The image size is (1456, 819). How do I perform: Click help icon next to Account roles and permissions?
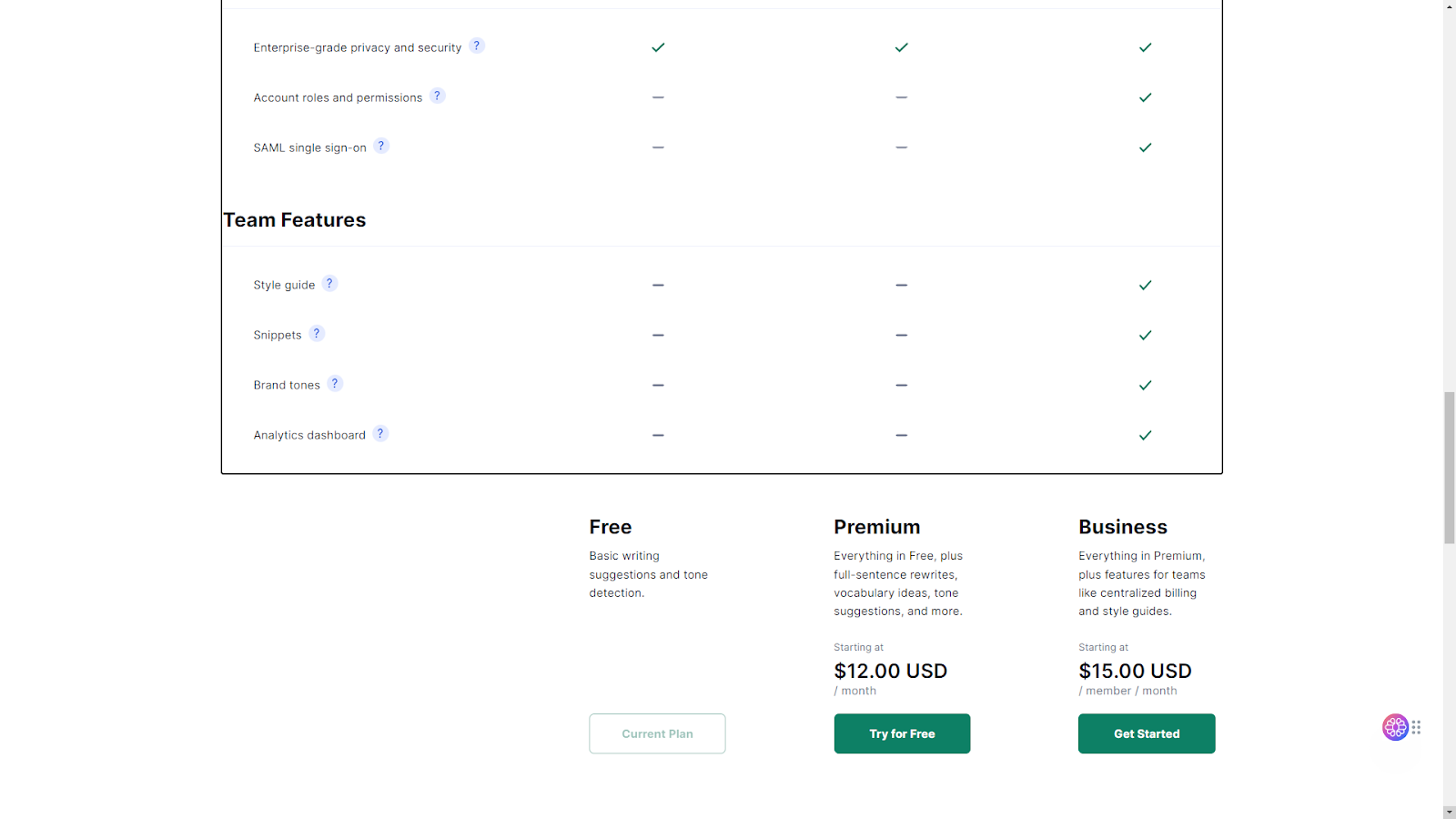(x=438, y=96)
